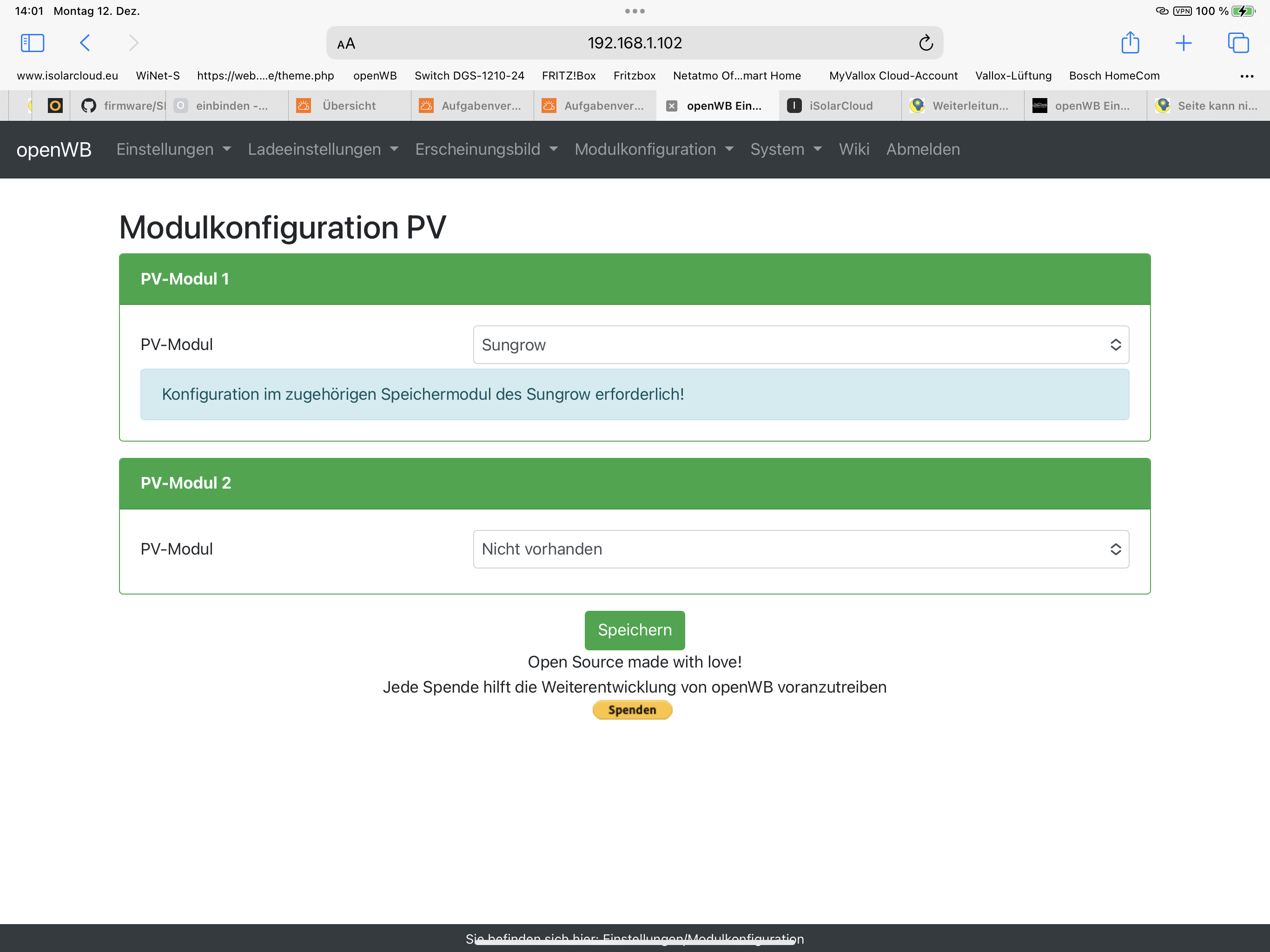Reload the page with refresh icon
The width and height of the screenshot is (1270, 952).
926,43
